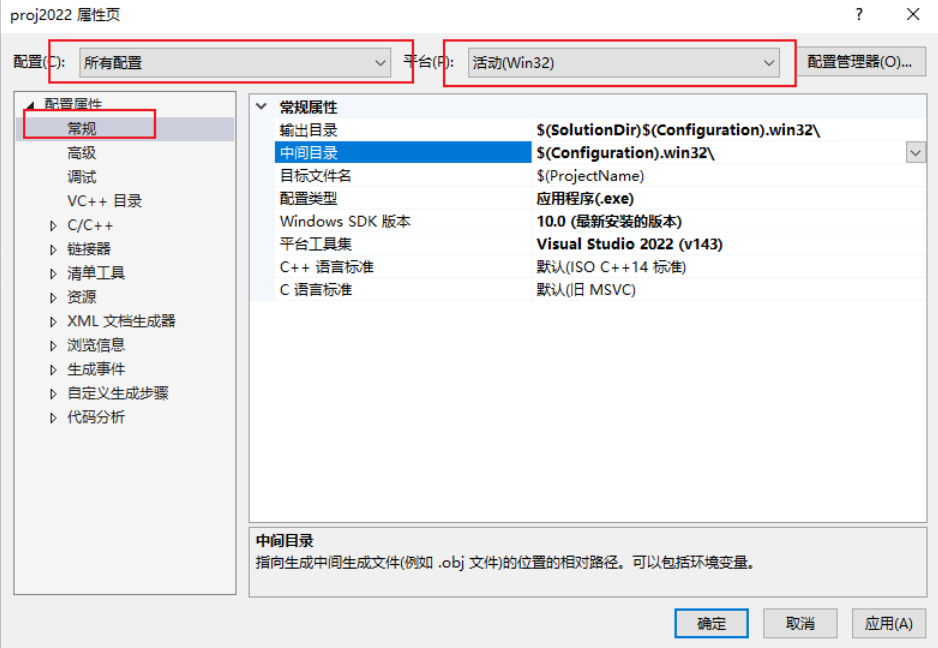Select the 清单工具 tree label
This screenshot has height=648, width=938.
pos(96,273)
